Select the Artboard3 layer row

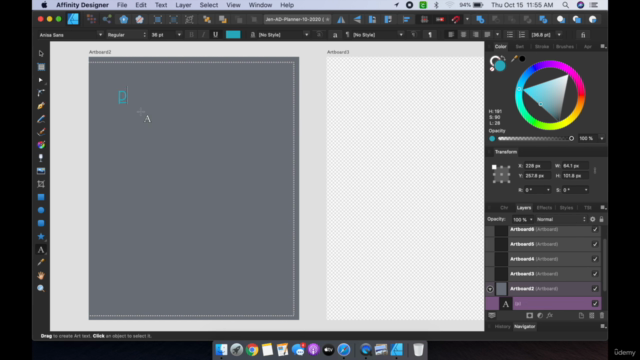543,274
